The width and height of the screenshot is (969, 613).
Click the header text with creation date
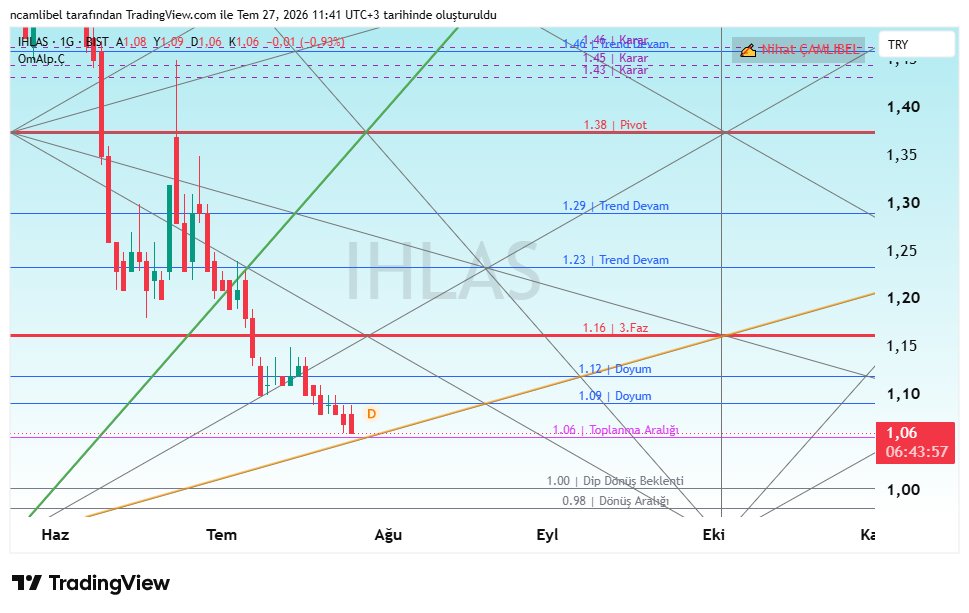pos(253,15)
